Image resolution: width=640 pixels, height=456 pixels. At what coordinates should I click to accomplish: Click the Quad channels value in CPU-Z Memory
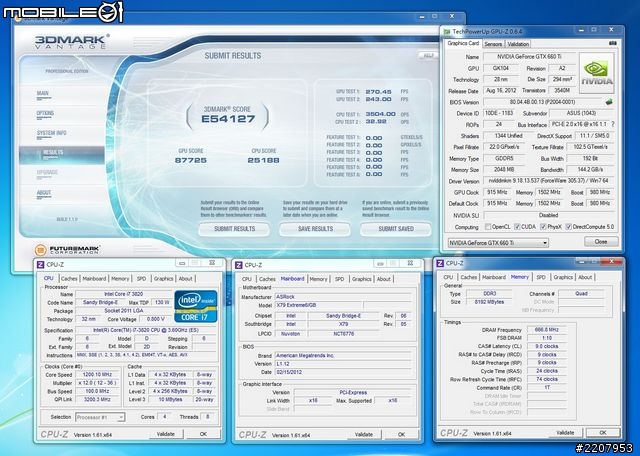(581, 294)
